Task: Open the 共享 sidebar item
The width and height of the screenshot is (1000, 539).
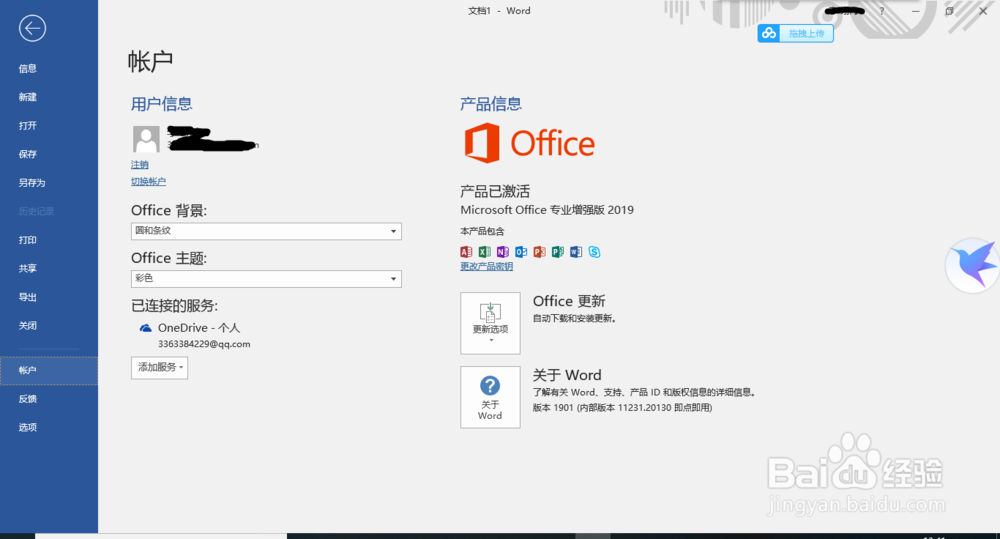Action: 49,269
